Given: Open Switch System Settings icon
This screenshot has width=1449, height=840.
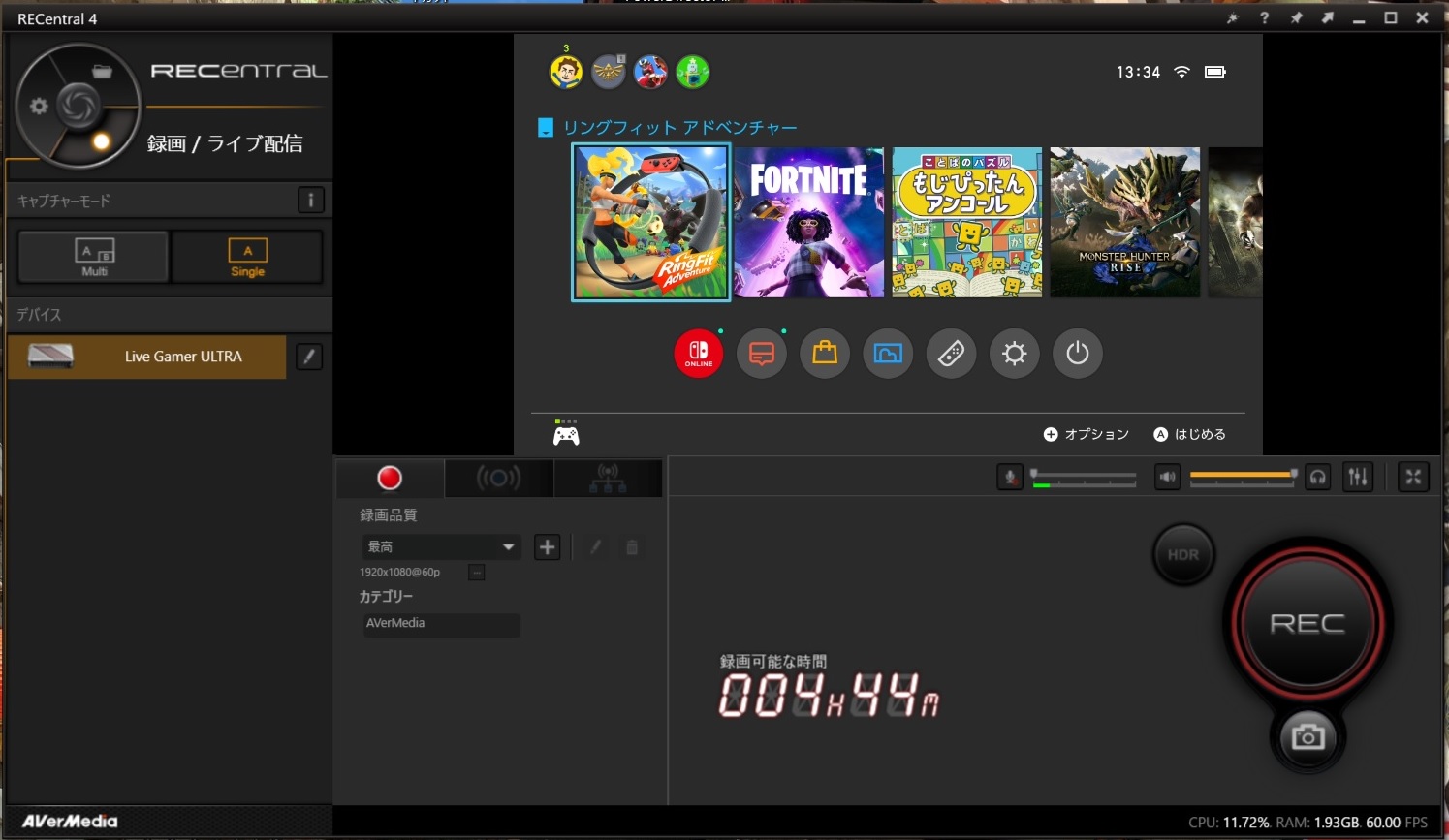Looking at the screenshot, I should point(1014,354).
